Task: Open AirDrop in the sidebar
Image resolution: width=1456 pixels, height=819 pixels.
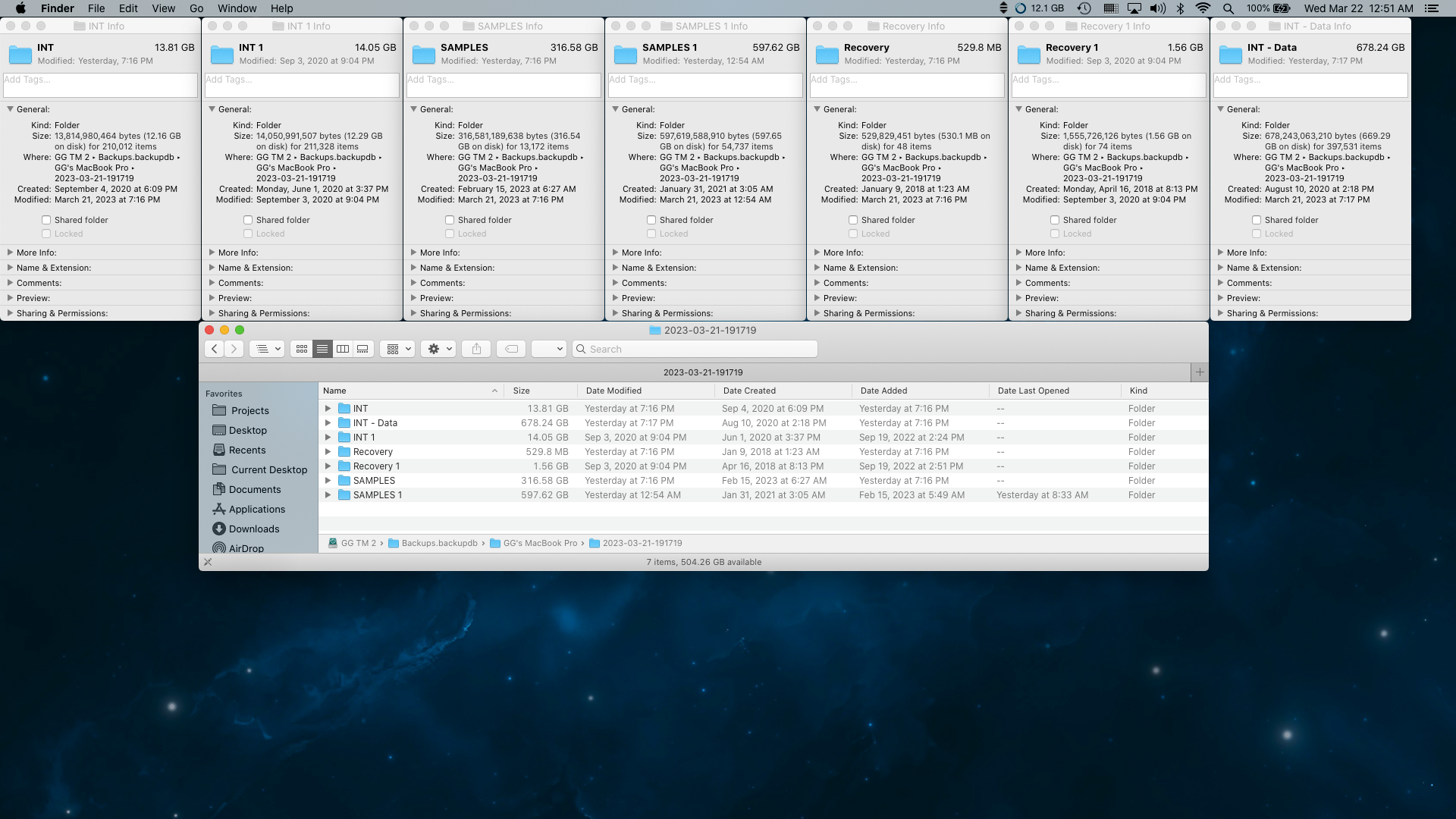Action: pyautogui.click(x=246, y=548)
